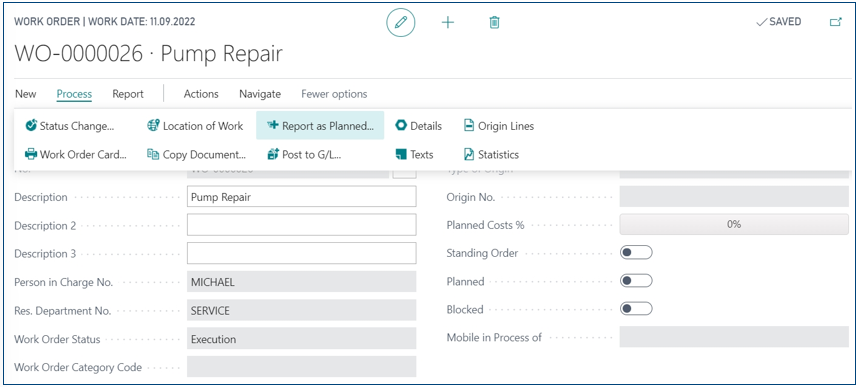Image resolution: width=858 pixels, height=387 pixels.
Task: Open the Statistics action
Action: click(x=491, y=154)
